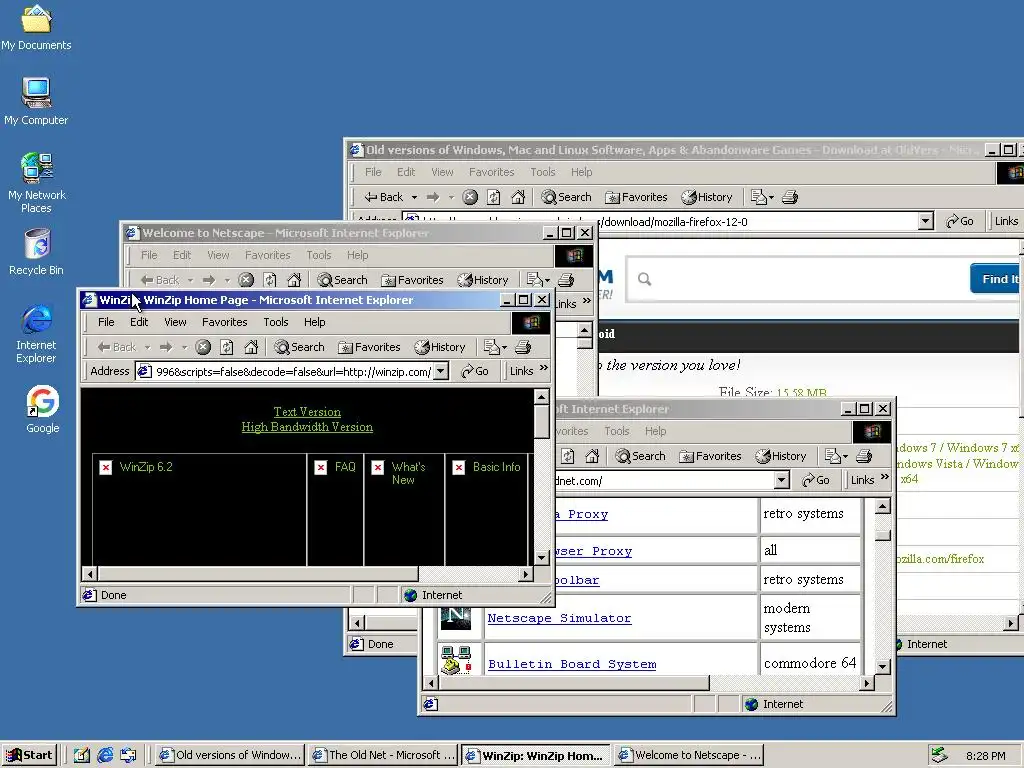Screen dimensions: 1024x768
Task: Click Stop icon in Old versions window
Action: pos(470,197)
